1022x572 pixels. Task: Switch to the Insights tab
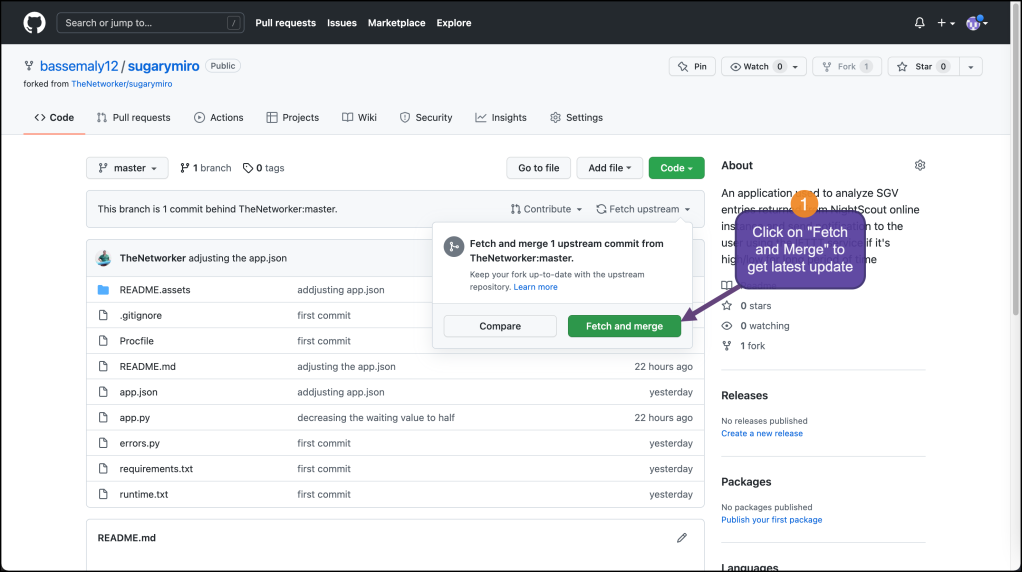[x=501, y=117]
